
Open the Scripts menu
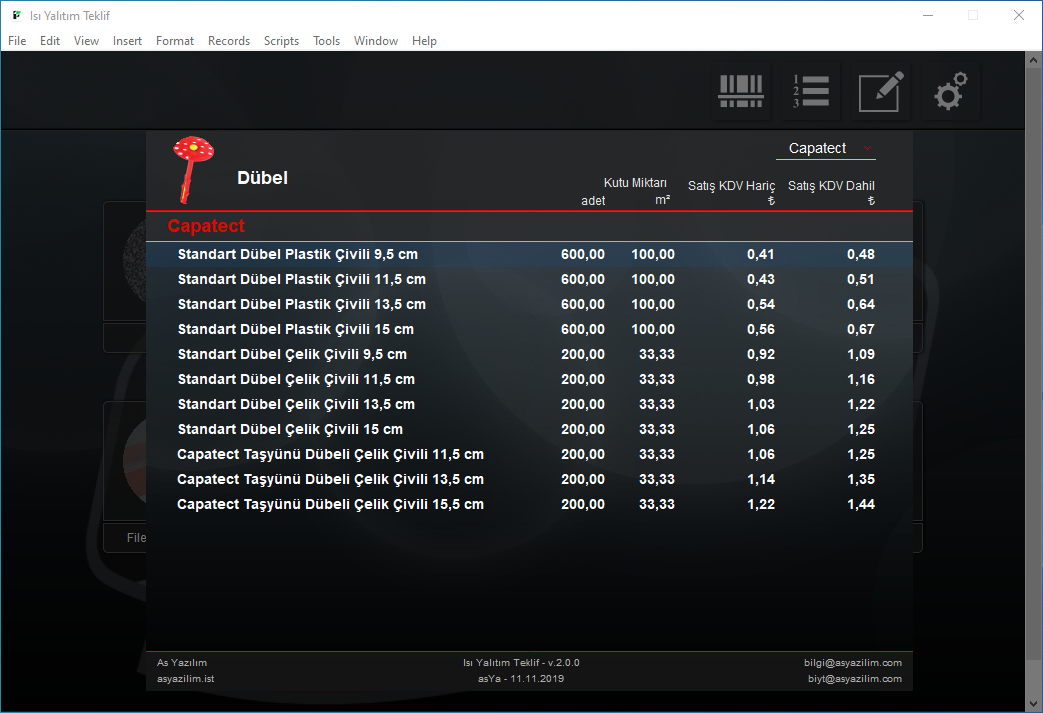281,41
